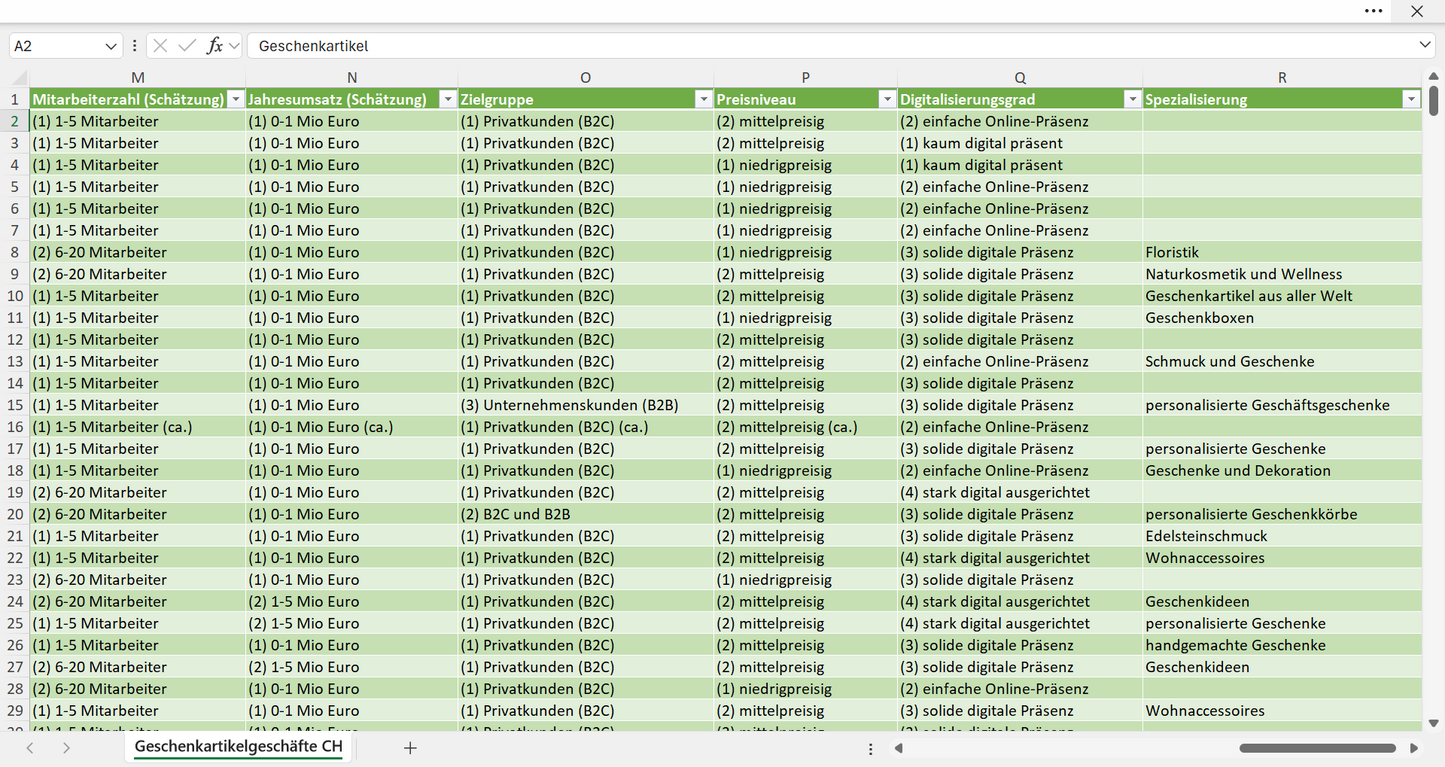Open the three-dots menu at top right
This screenshot has height=767, width=1445.
(1374, 11)
